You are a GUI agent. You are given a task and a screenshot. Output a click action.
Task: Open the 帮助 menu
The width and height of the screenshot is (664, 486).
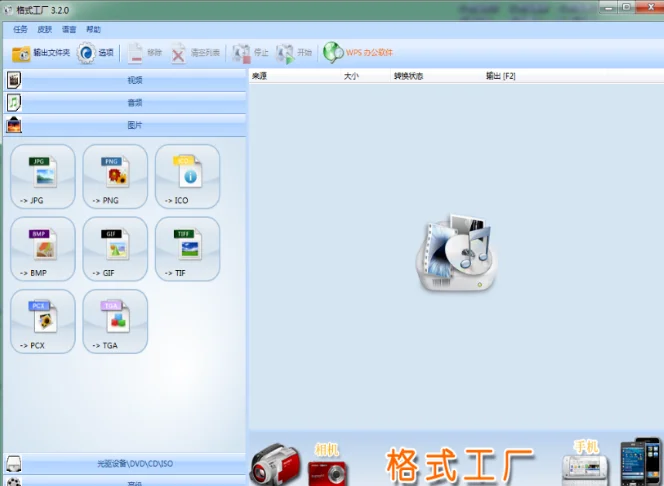(93, 29)
